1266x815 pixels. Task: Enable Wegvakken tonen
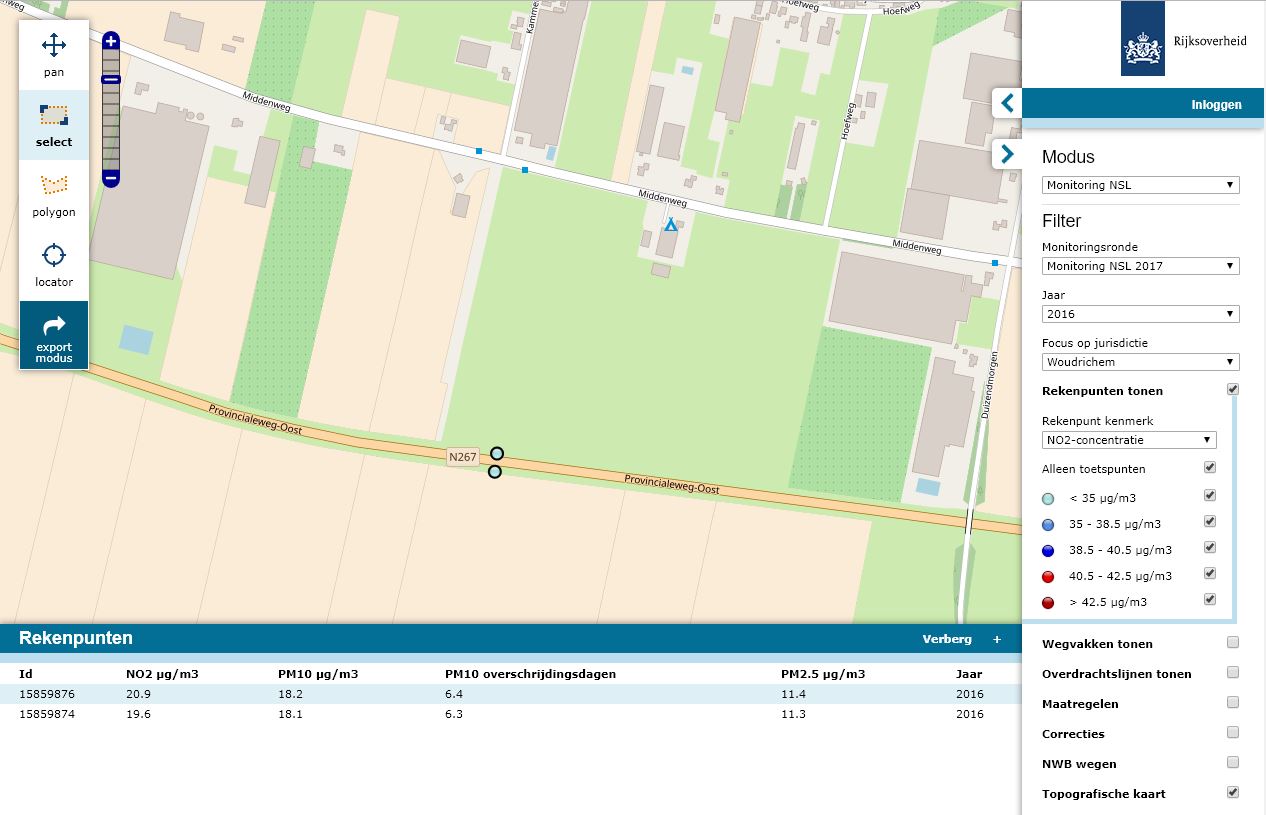[1233, 642]
